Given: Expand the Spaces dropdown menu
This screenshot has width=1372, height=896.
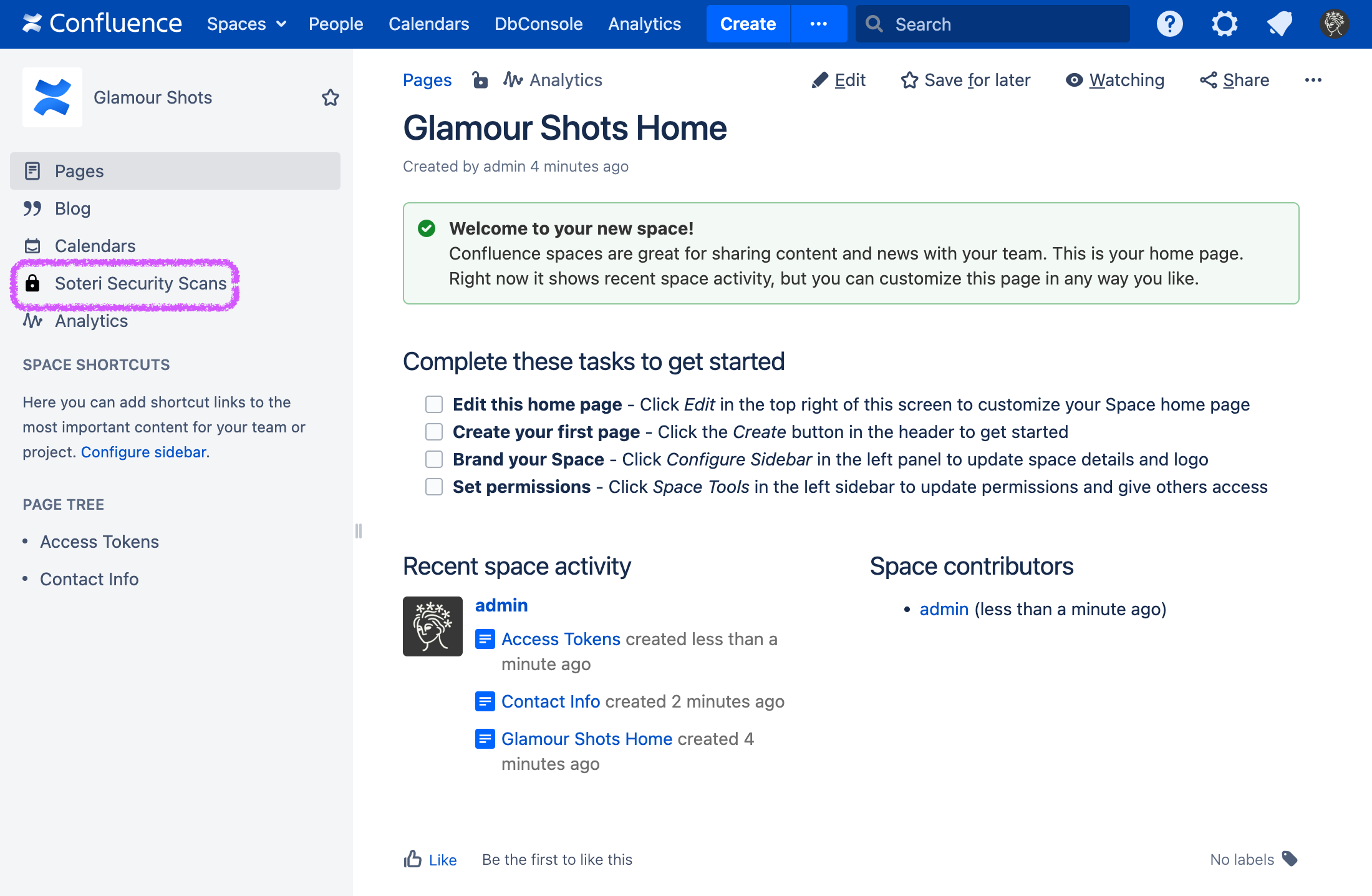Looking at the screenshot, I should 246,24.
